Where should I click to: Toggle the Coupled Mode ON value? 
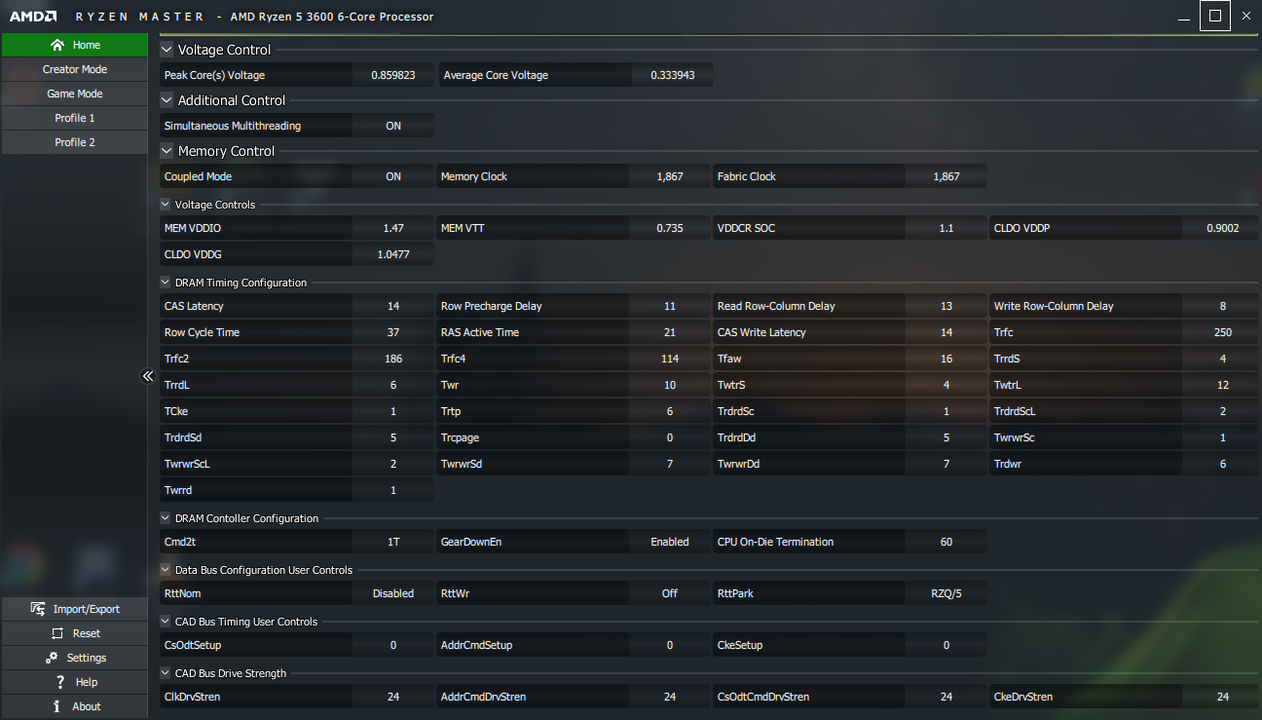[393, 176]
